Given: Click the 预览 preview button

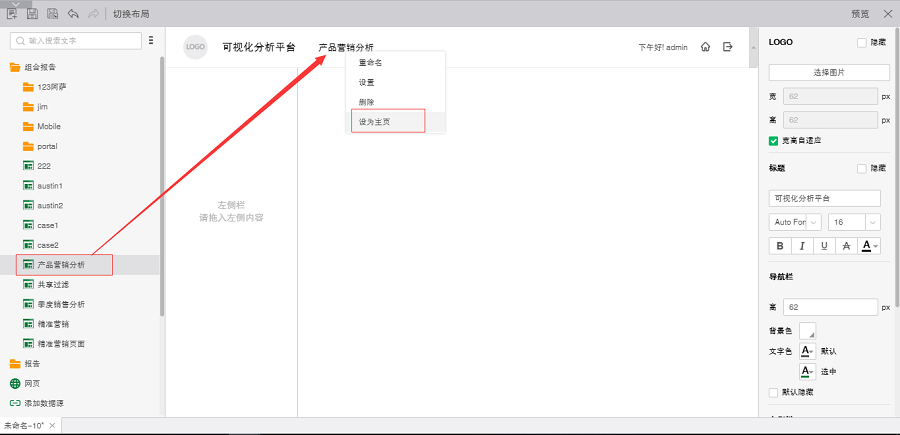Looking at the screenshot, I should point(860,14).
